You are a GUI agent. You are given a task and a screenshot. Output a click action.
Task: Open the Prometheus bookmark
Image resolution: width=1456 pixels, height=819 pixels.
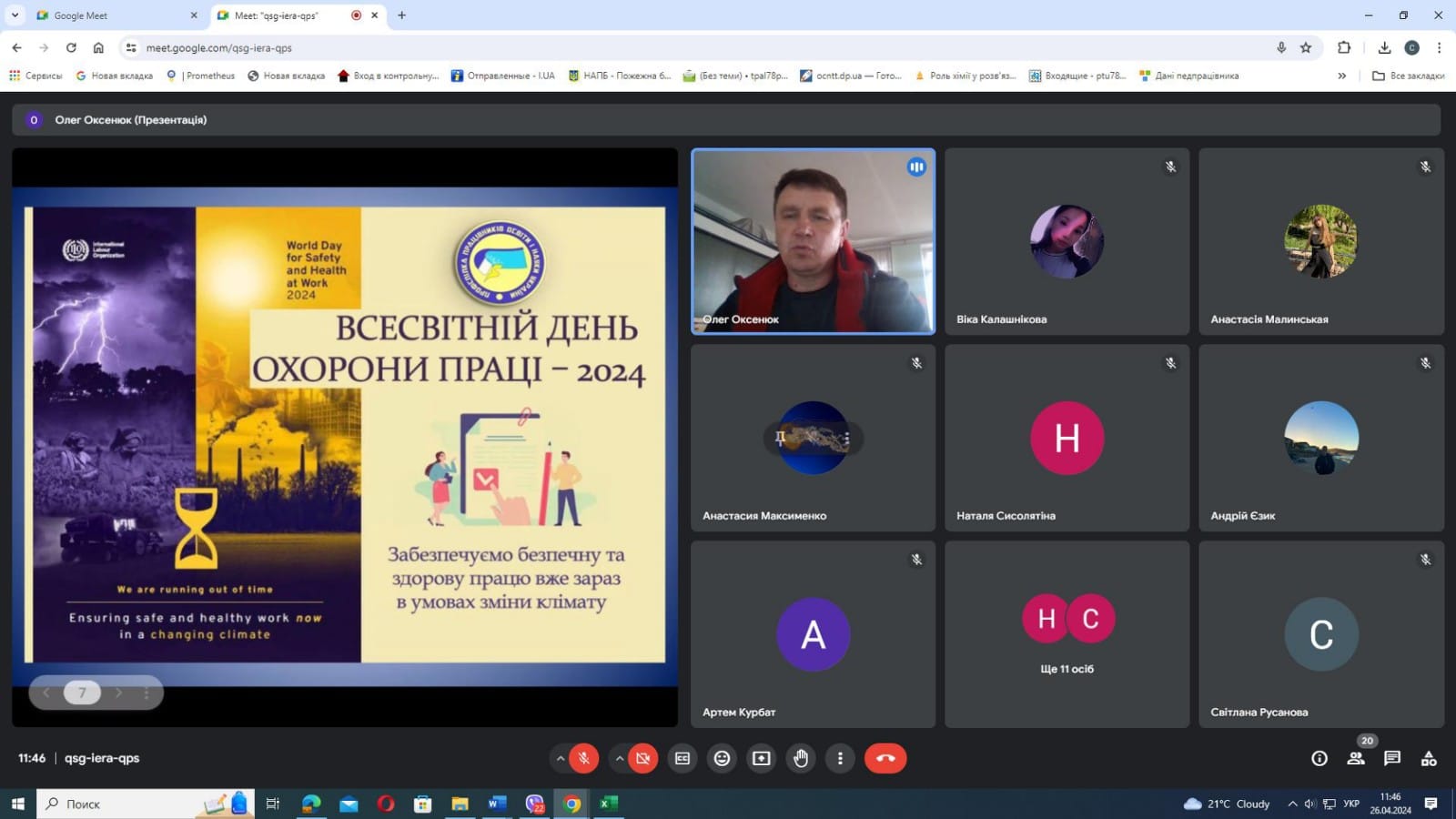tap(202, 76)
